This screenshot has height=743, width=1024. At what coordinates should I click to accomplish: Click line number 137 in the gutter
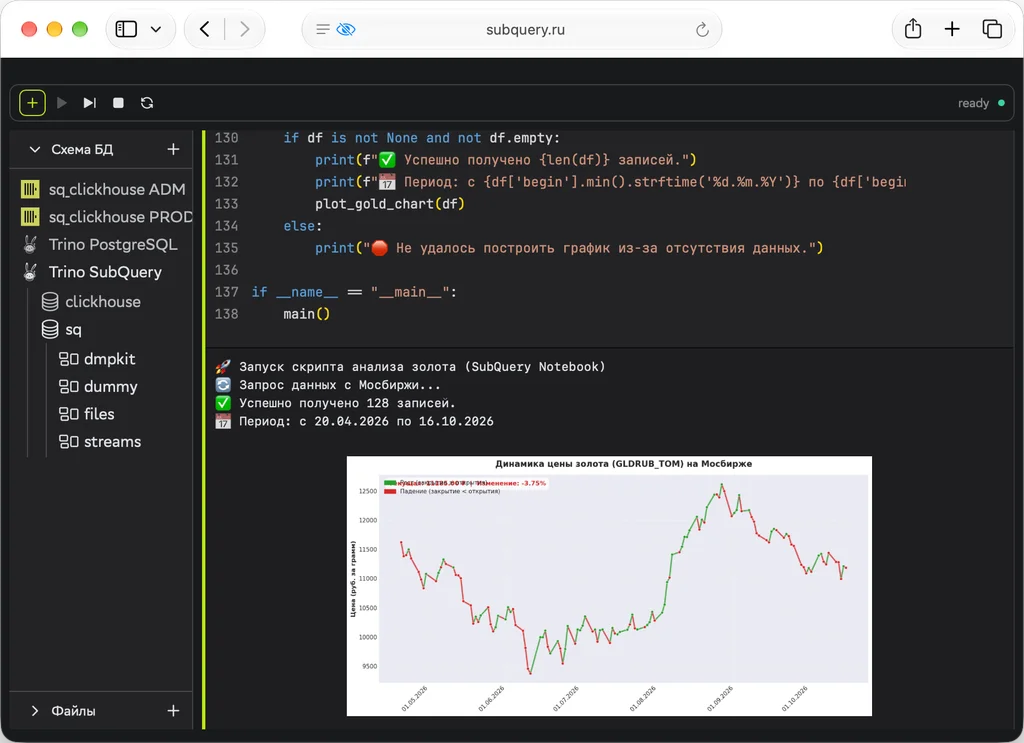[x=227, y=292]
